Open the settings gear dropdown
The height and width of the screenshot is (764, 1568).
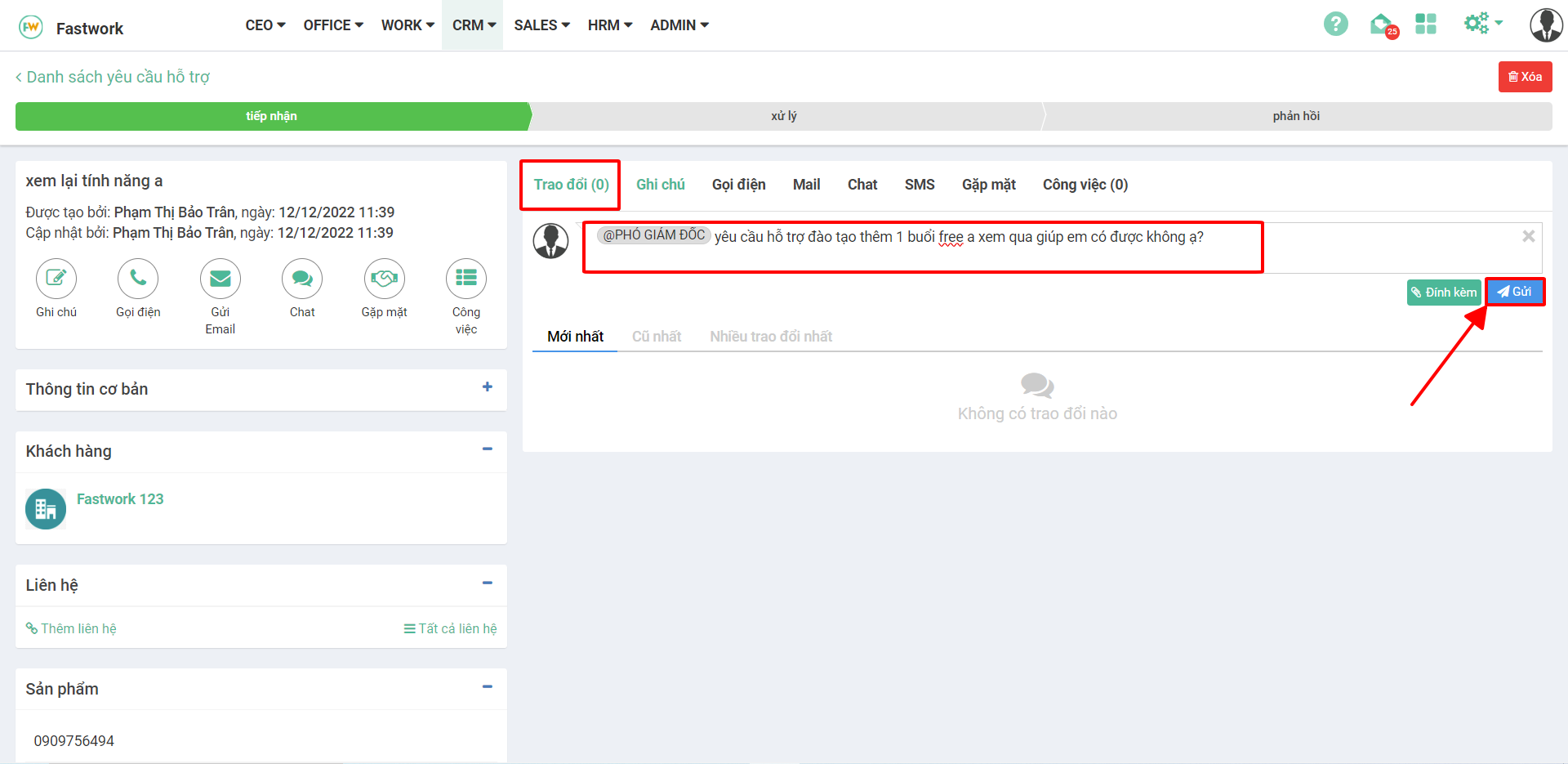pyautogui.click(x=1481, y=24)
